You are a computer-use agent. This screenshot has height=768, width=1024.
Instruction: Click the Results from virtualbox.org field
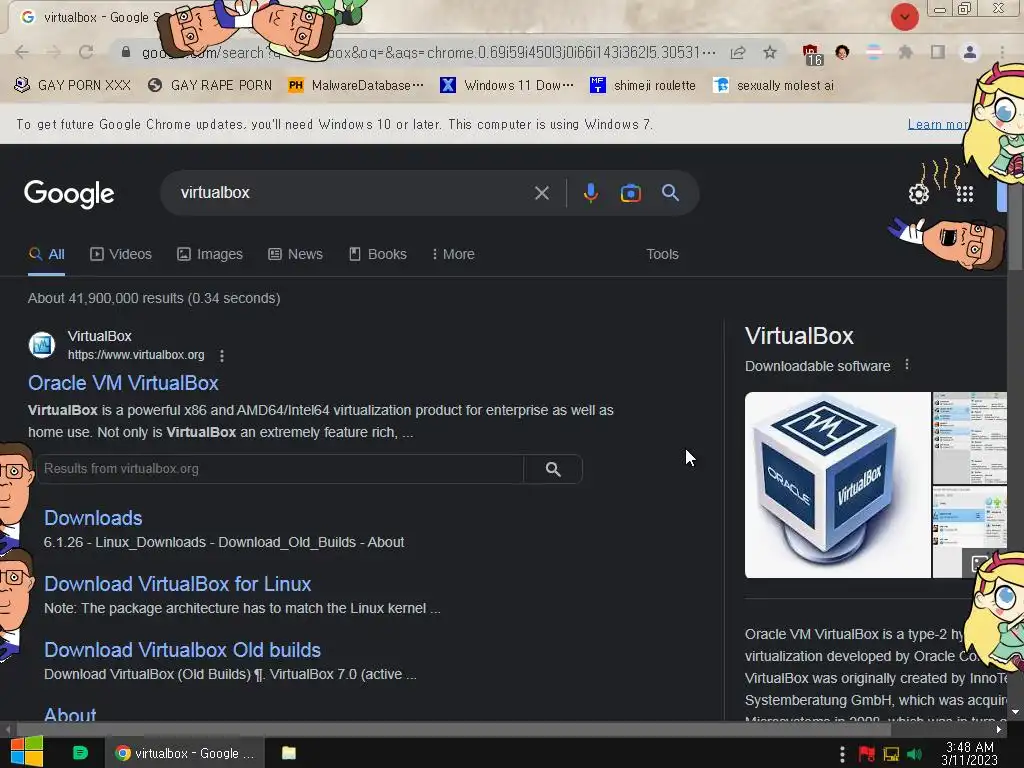(280, 469)
